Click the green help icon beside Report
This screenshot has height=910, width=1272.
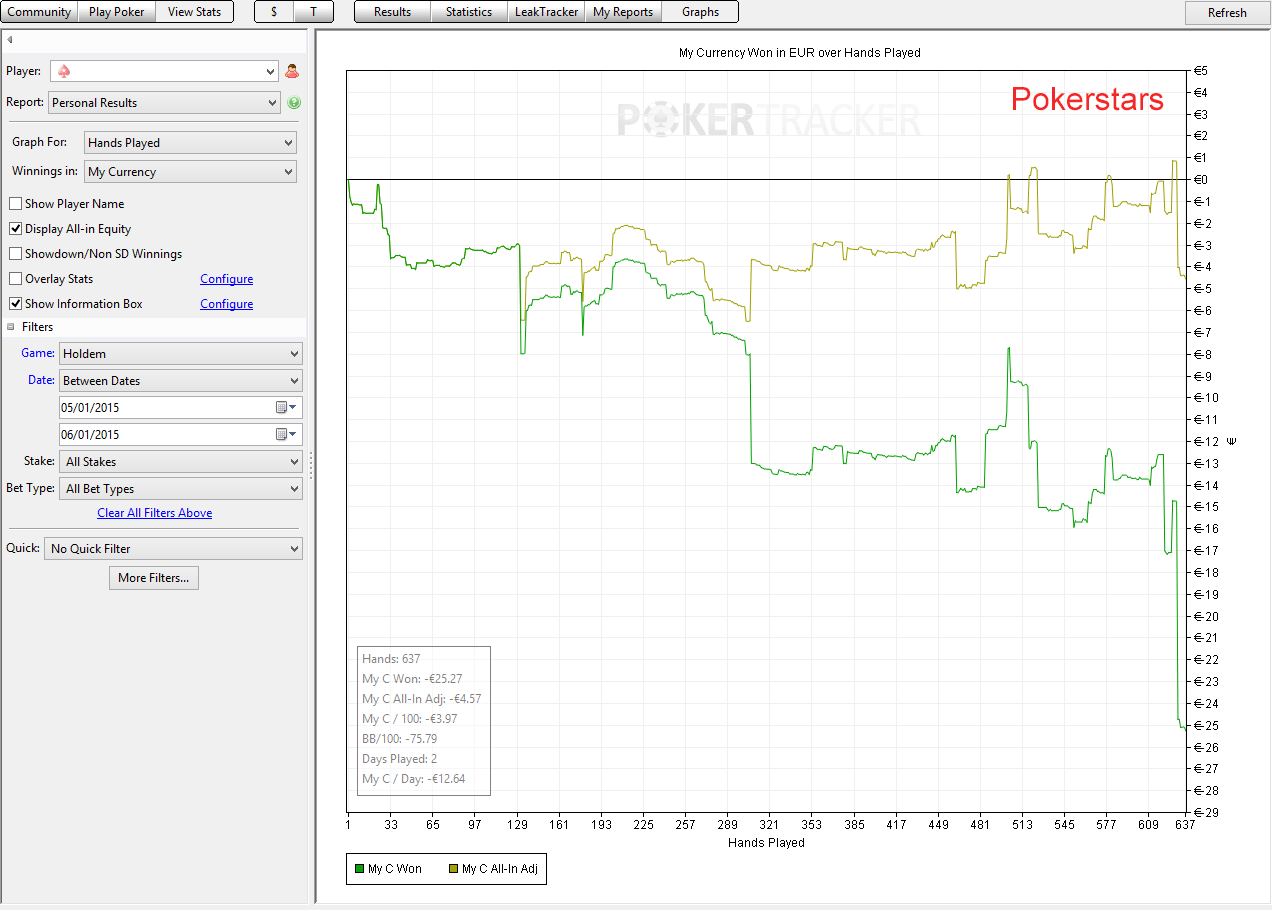(x=294, y=102)
